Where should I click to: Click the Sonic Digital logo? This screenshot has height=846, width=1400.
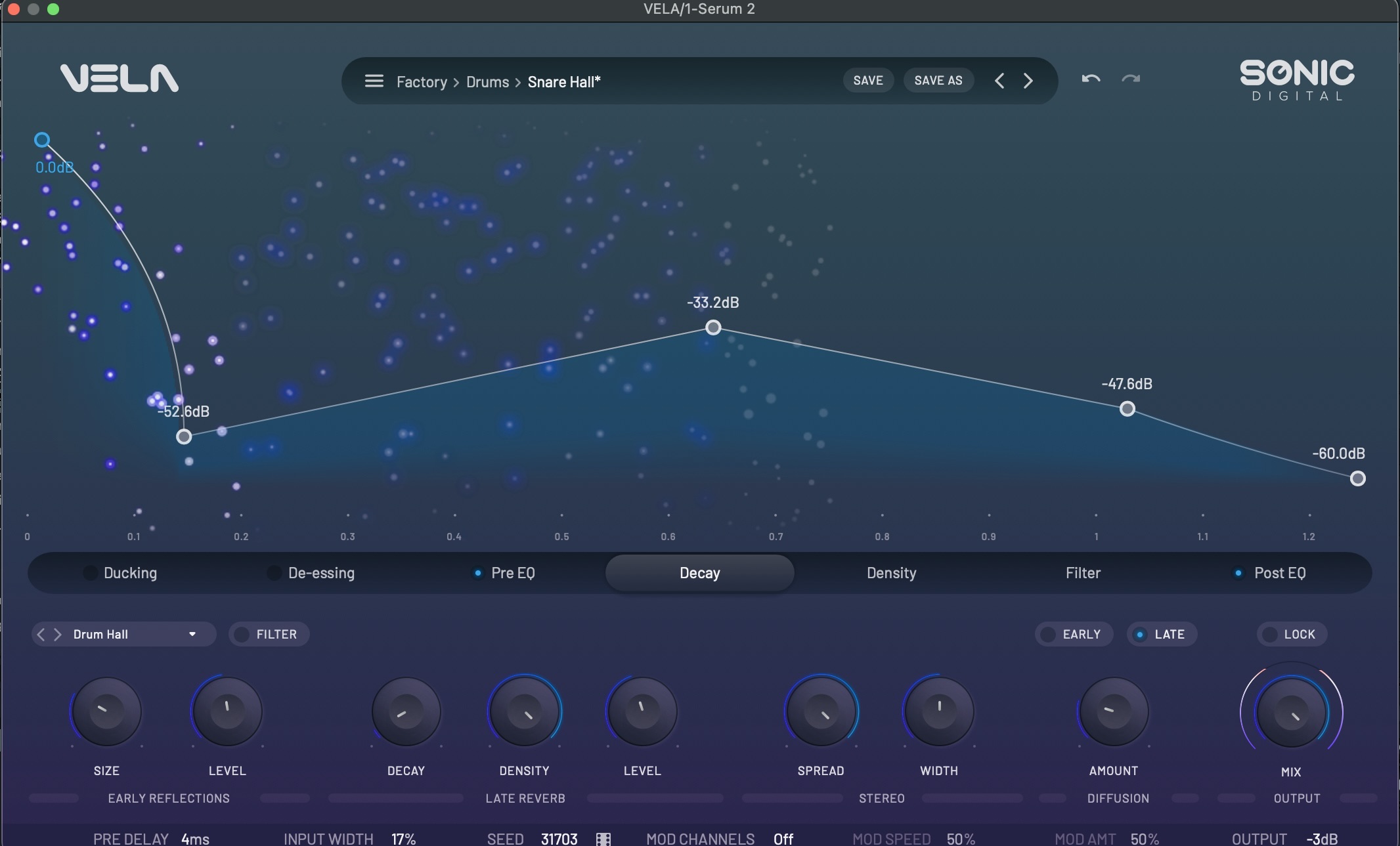(1297, 80)
